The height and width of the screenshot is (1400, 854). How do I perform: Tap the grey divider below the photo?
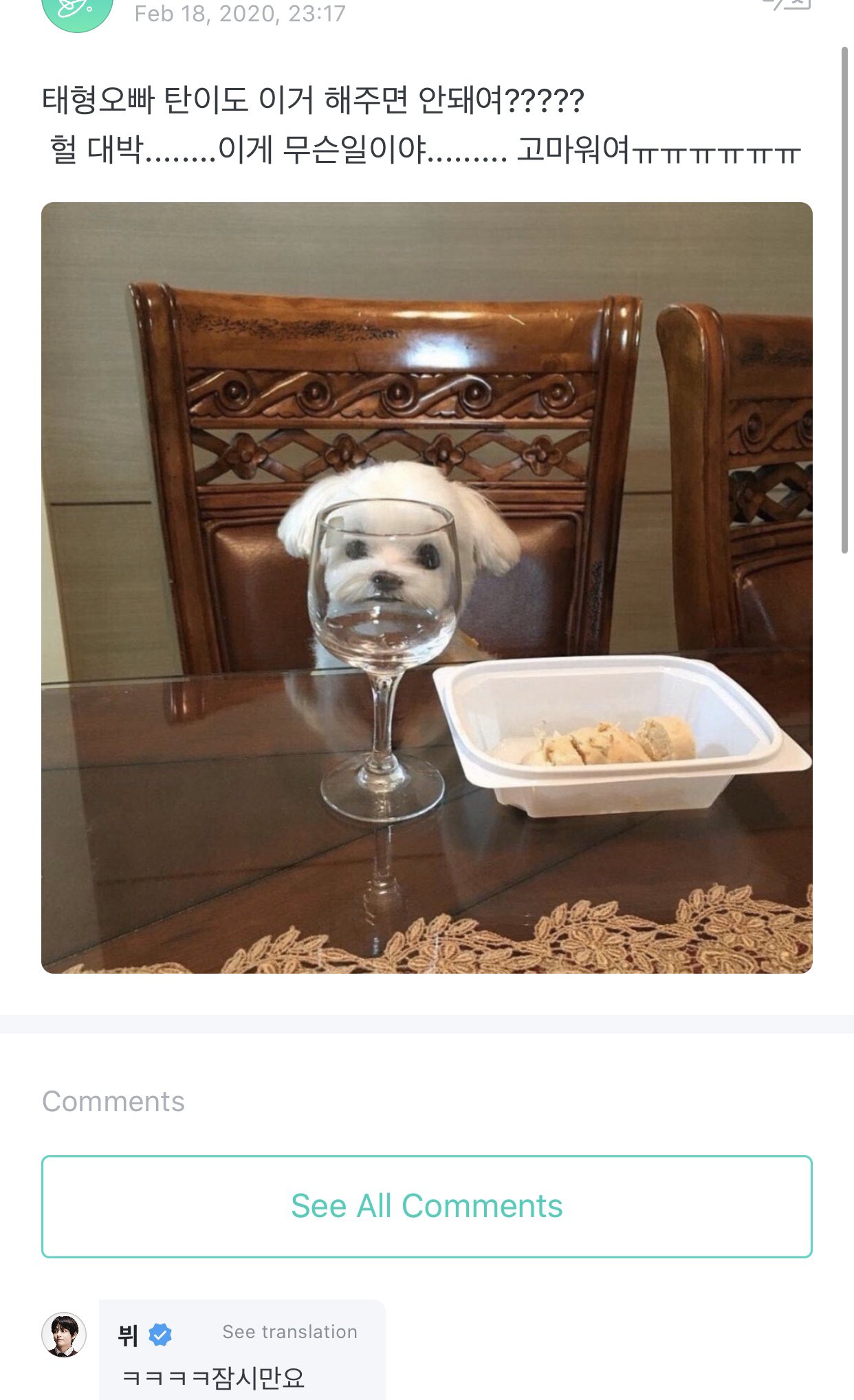click(427, 1024)
